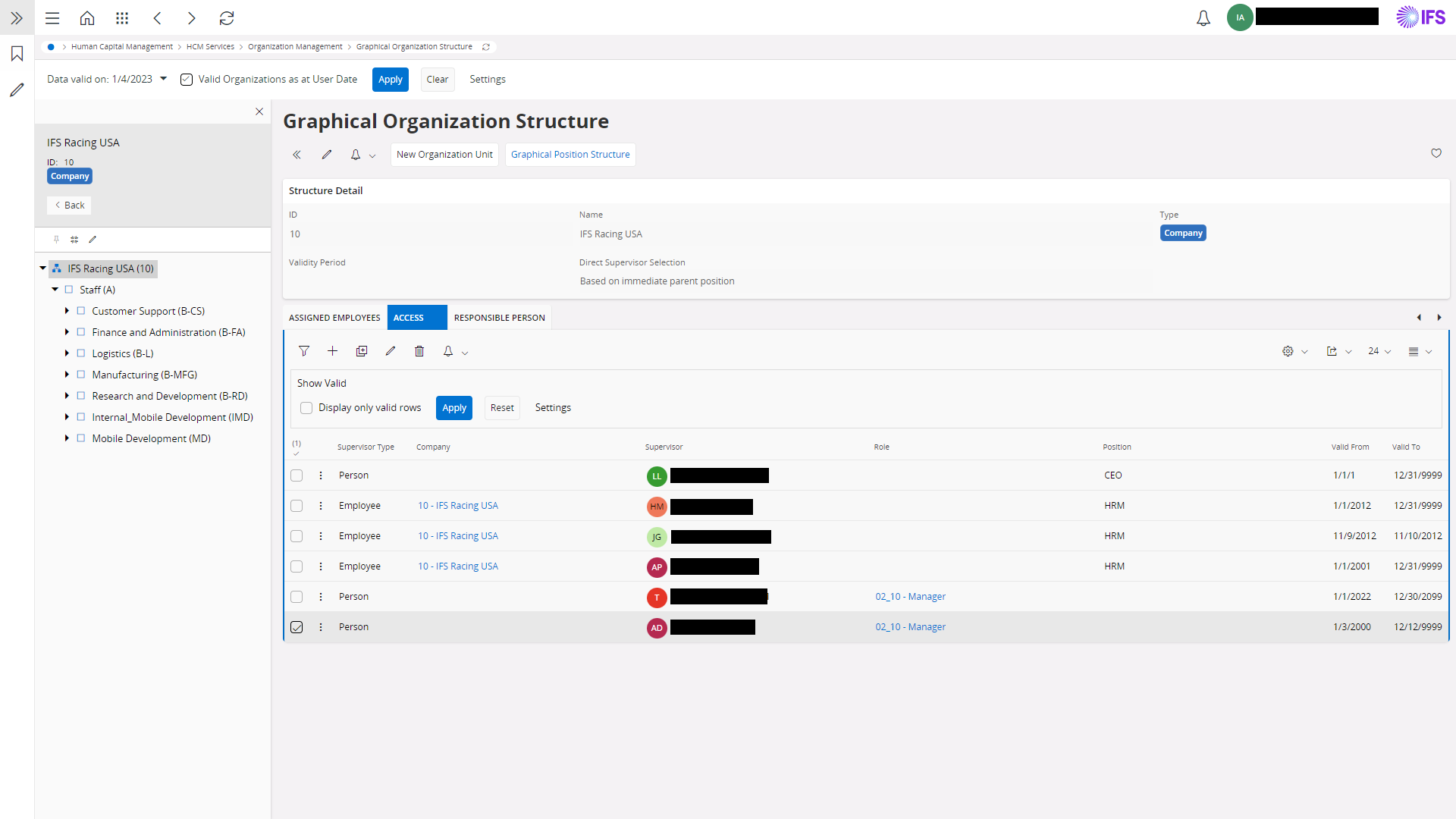This screenshot has height=819, width=1456.
Task: Collapse the Staff (A) tree node
Action: (55, 290)
